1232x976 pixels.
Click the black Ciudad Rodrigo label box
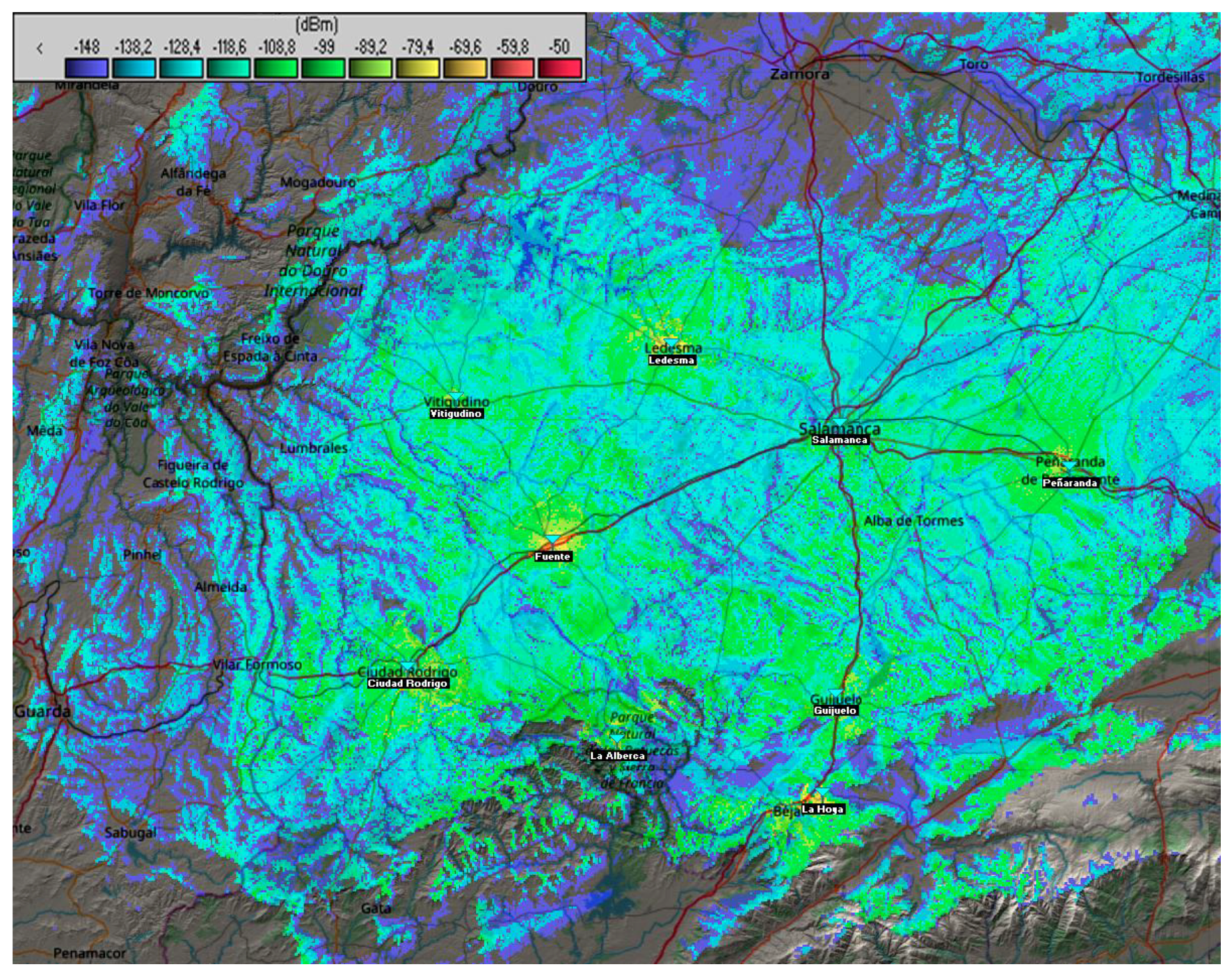tap(407, 684)
